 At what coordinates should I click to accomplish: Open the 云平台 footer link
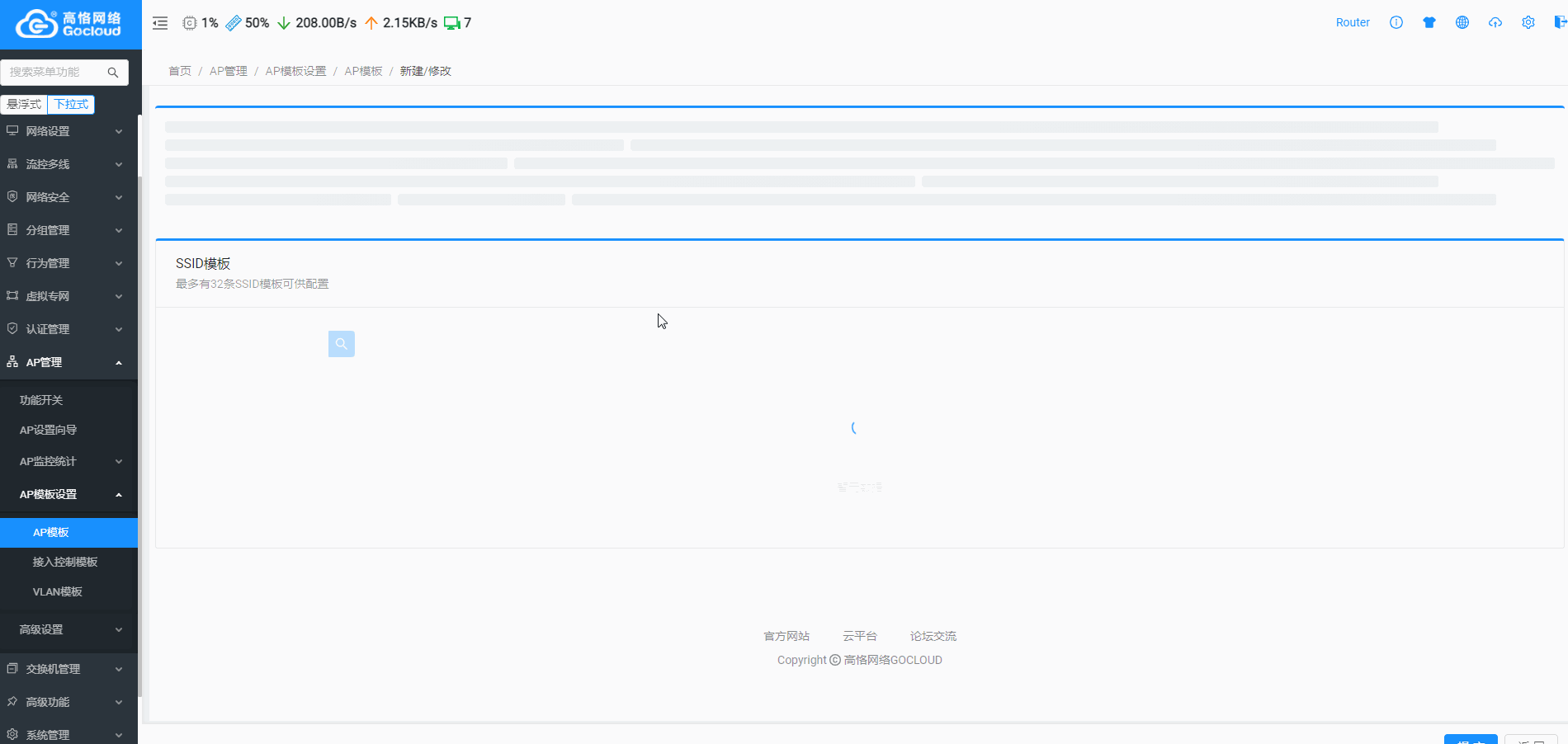860,636
